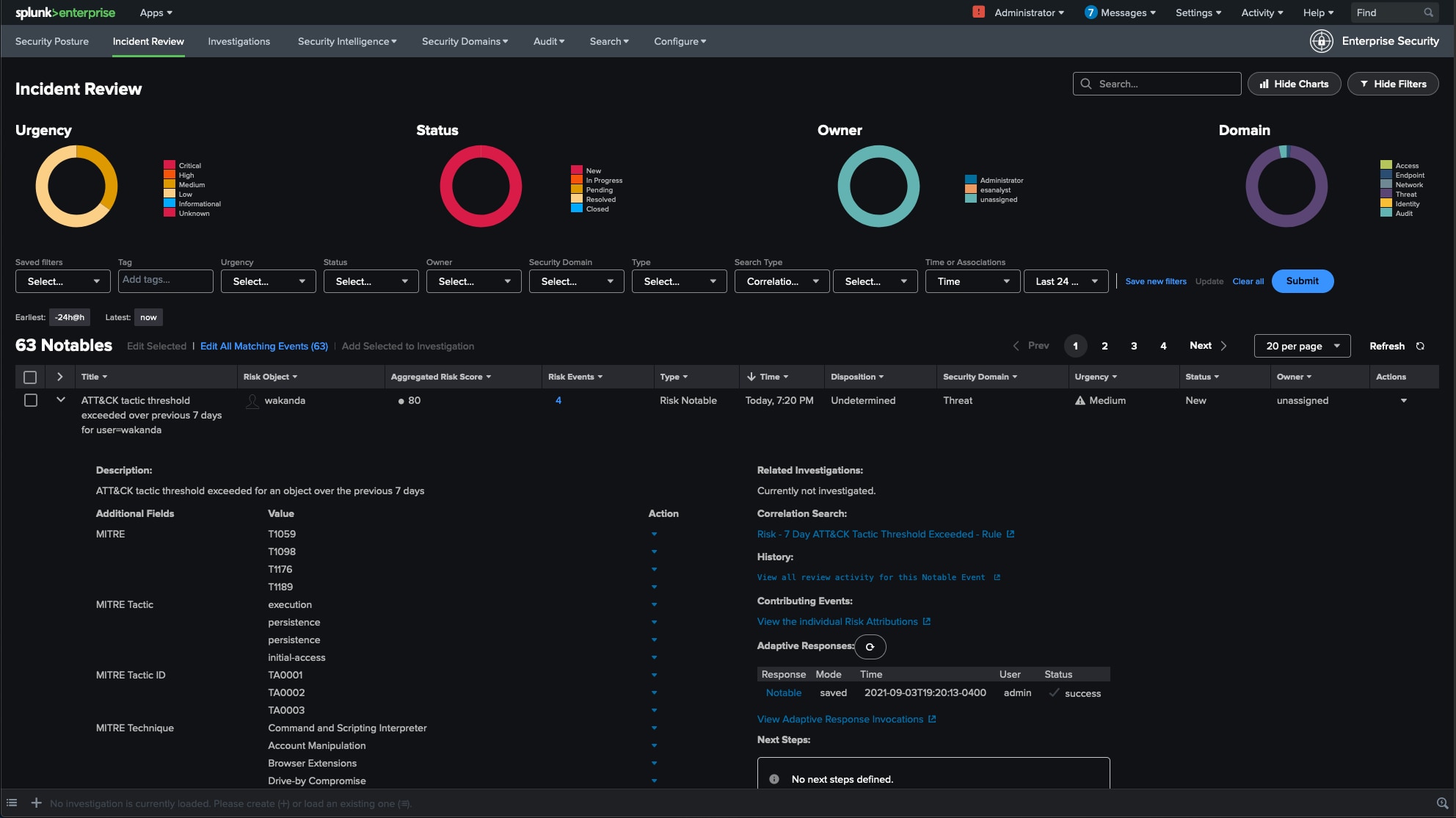Go to page 2 of notables
Viewport: 1456px width, 818px height.
tap(1104, 346)
